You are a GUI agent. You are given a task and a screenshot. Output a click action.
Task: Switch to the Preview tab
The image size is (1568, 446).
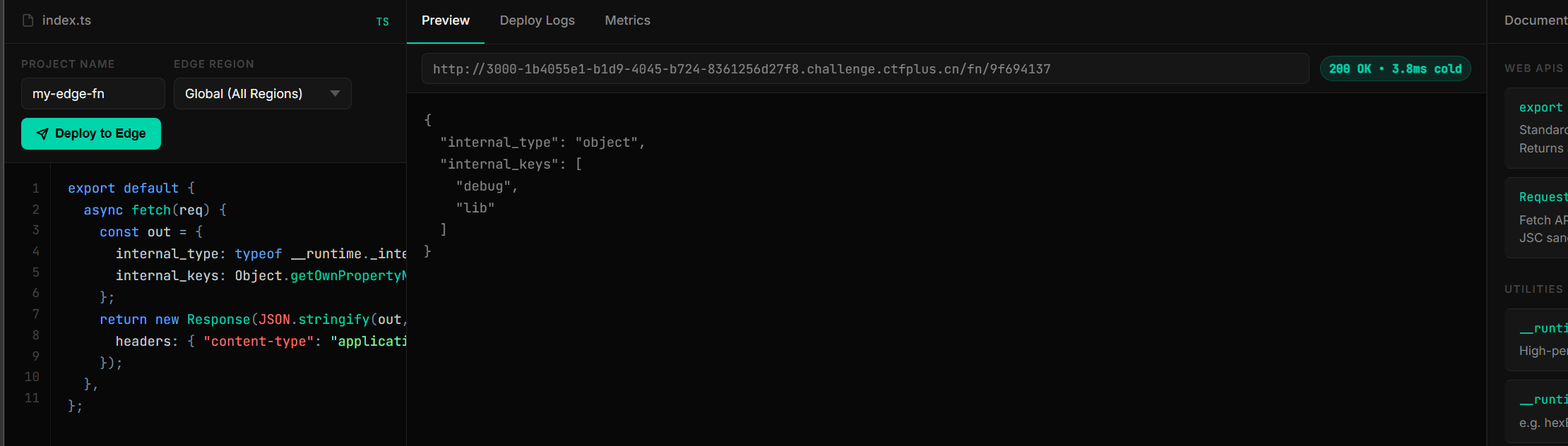coord(445,20)
